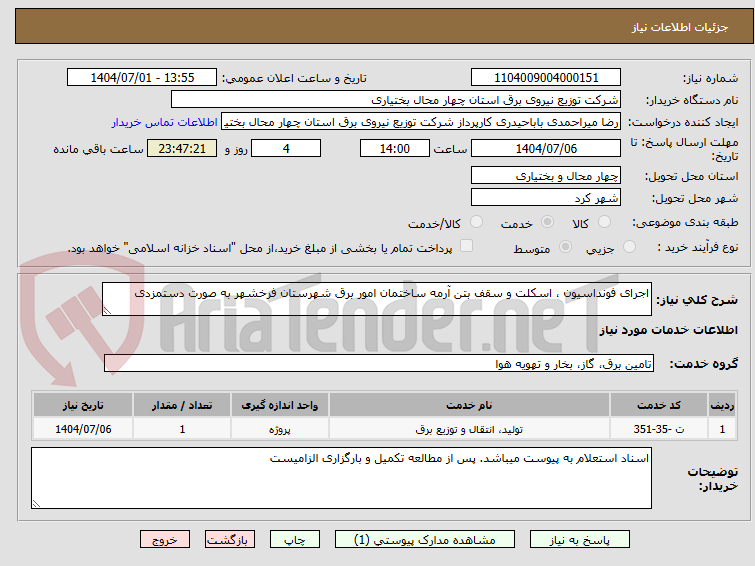Image resolution: width=755 pixels, height=566 pixels.
Task: Click the table date cell 1404/07/06
Action: point(83,429)
